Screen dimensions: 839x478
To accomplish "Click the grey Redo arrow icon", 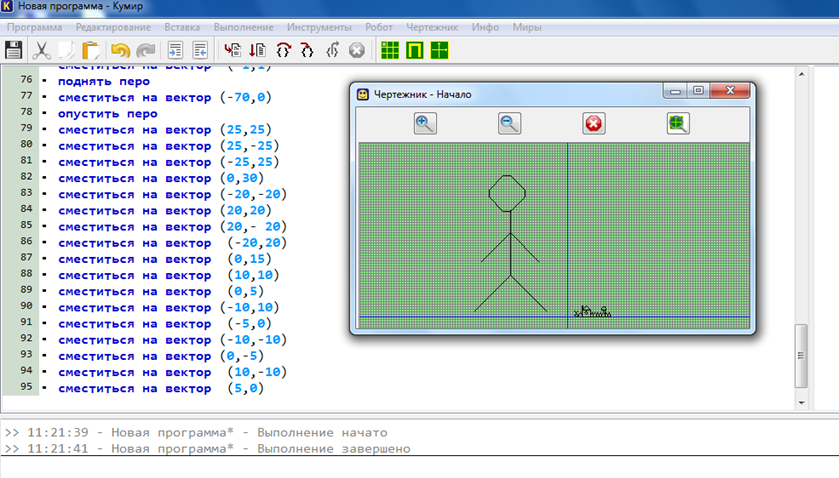I will click(146, 50).
